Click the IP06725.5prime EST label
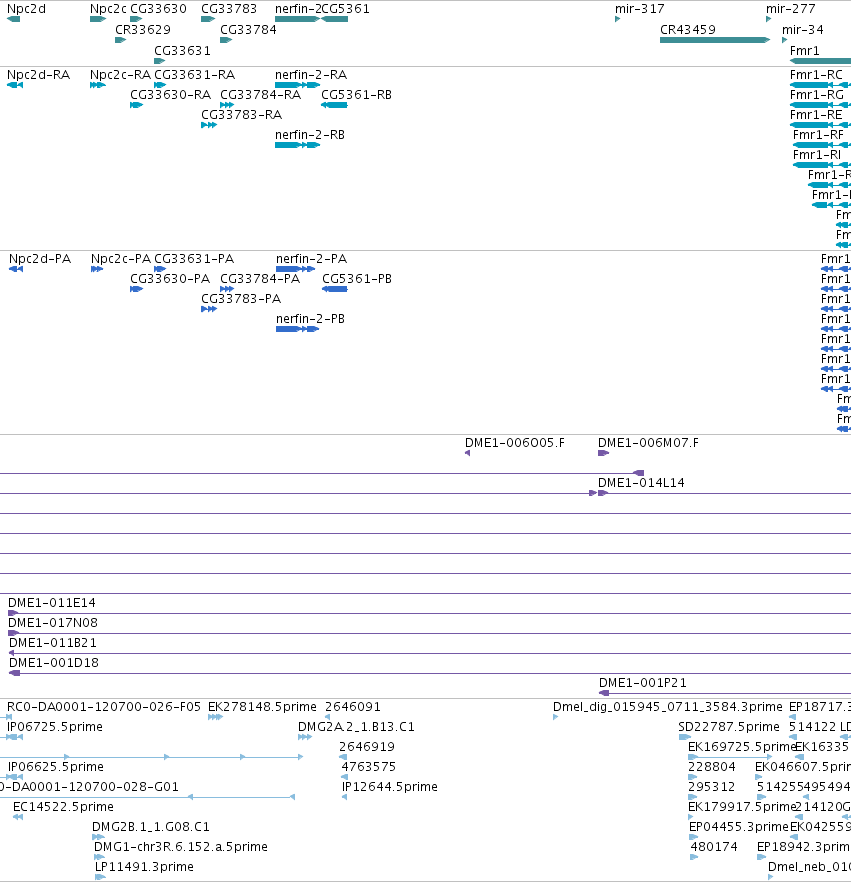This screenshot has width=851, height=882. pyautogui.click(x=55, y=727)
